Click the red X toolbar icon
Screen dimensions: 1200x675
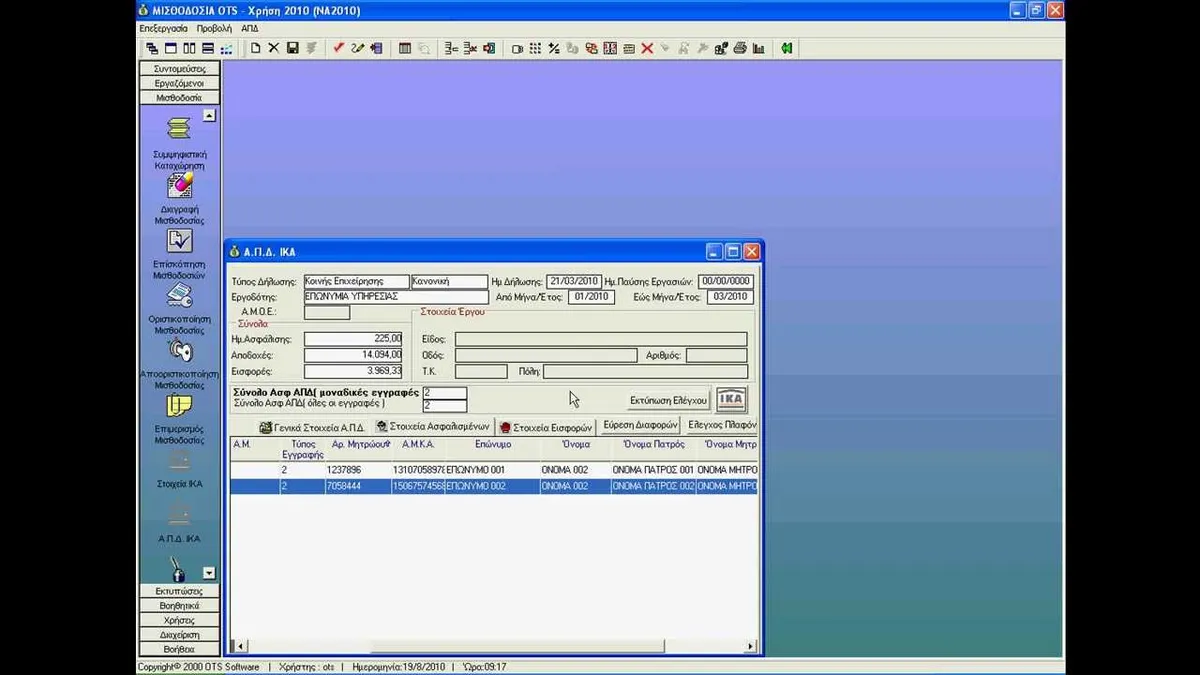point(647,48)
